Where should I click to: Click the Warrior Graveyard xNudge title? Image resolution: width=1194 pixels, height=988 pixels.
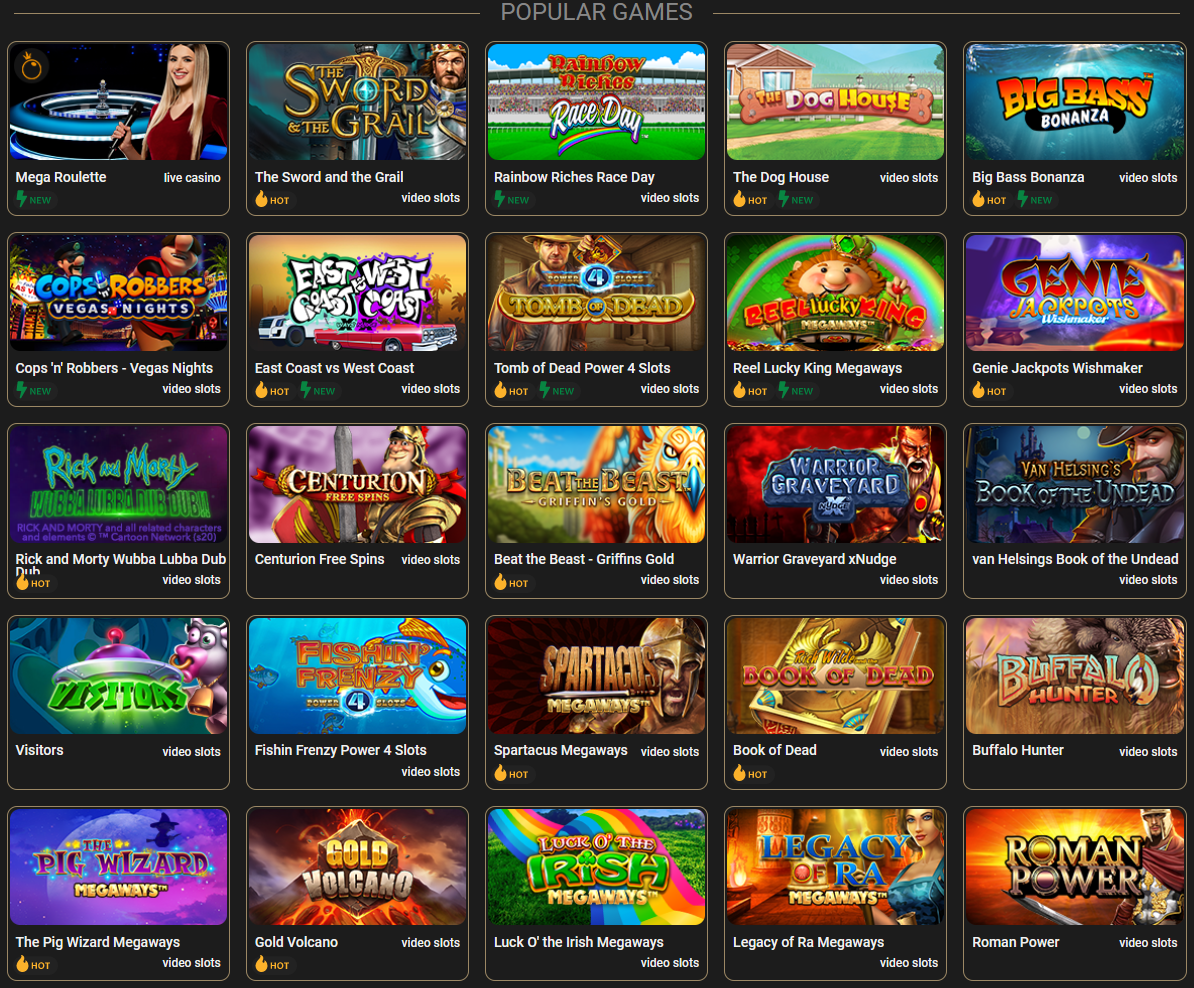814,559
